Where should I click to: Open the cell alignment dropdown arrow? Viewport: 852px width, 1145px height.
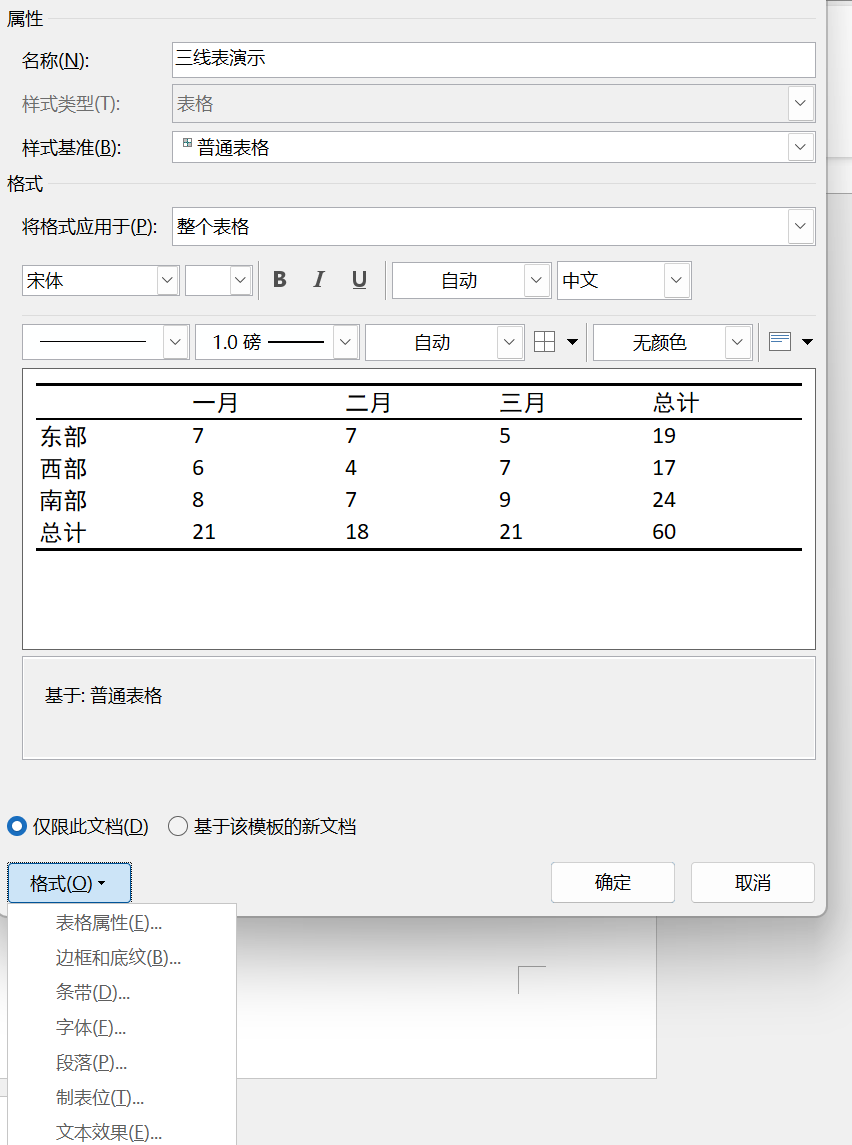pyautogui.click(x=807, y=342)
